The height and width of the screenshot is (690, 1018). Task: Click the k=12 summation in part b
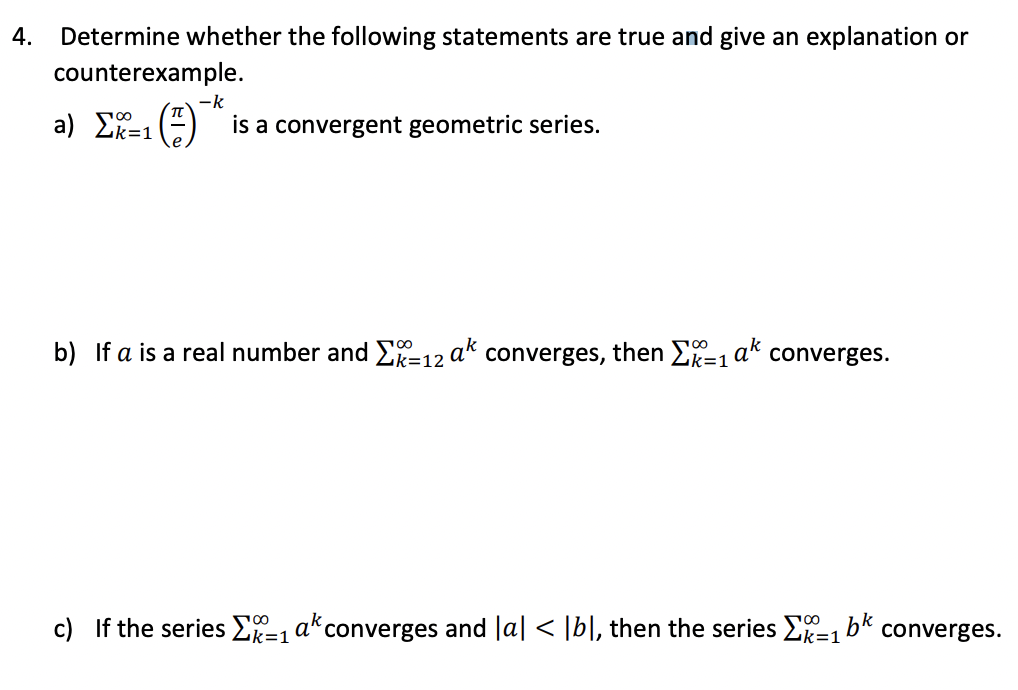pyautogui.click(x=410, y=353)
